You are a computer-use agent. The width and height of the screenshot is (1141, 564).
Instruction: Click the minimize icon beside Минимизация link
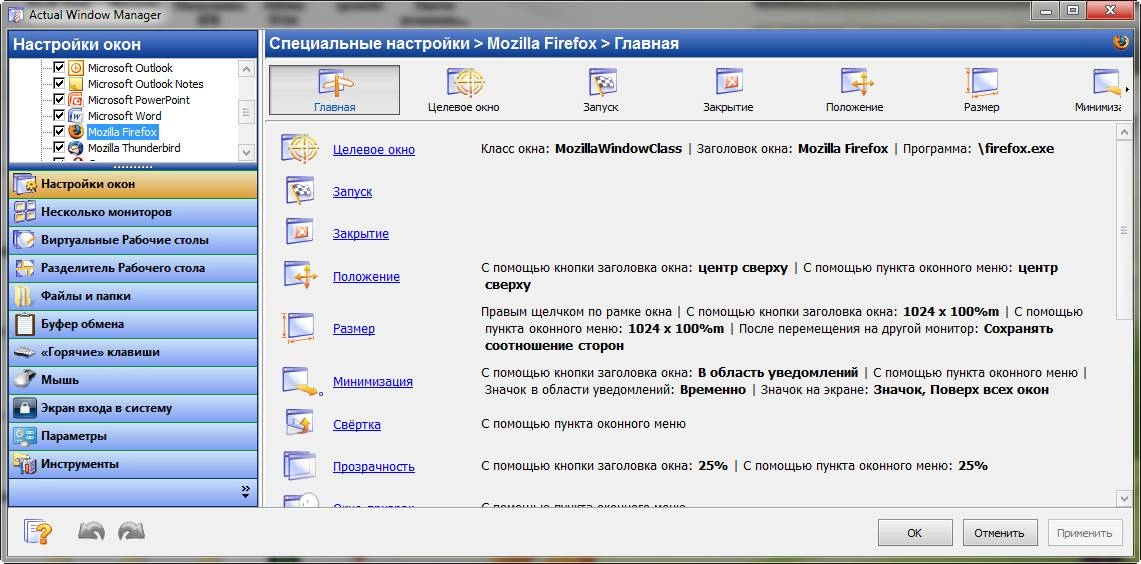pyautogui.click(x=301, y=381)
